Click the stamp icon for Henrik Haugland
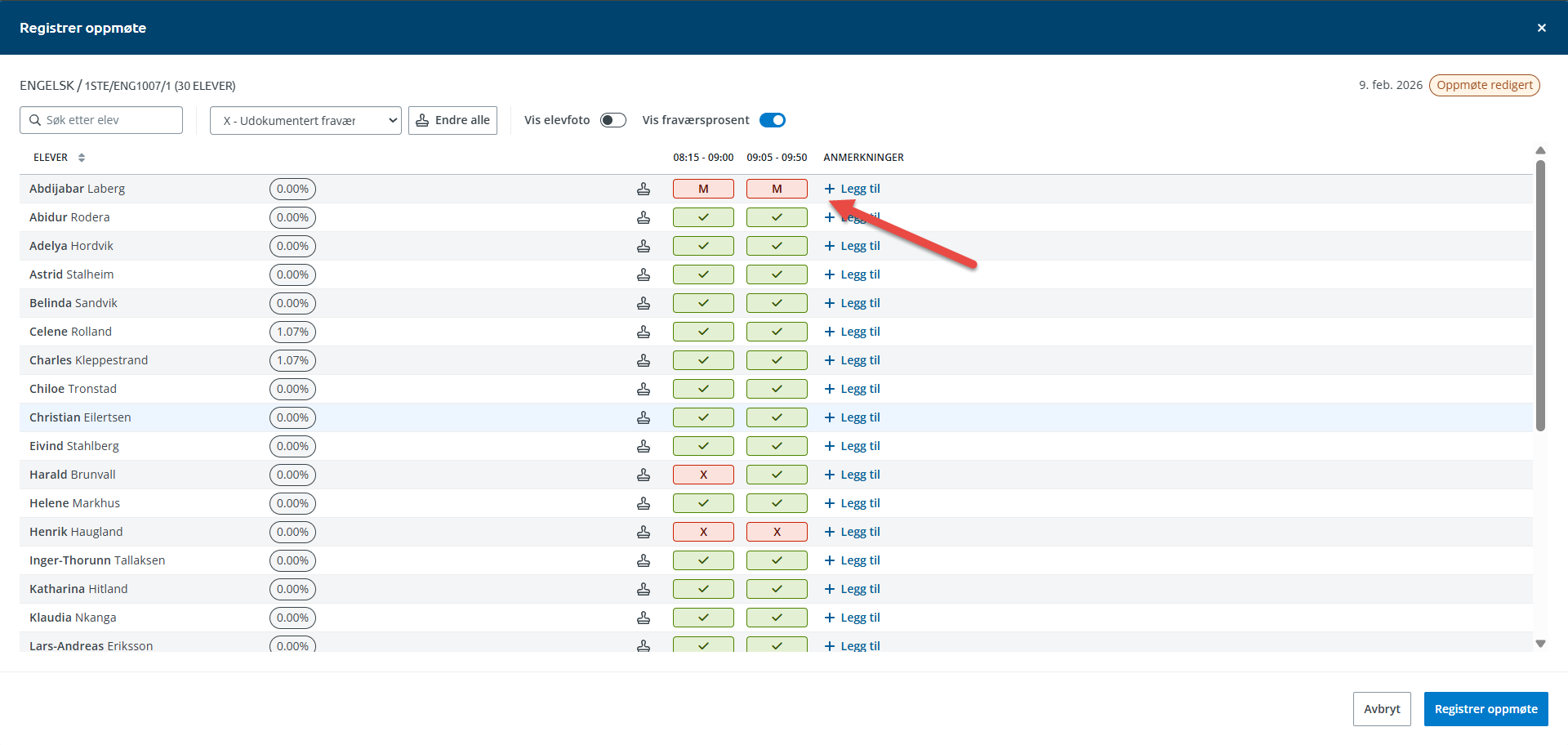Viewport: 1568px width, 745px height. click(644, 532)
